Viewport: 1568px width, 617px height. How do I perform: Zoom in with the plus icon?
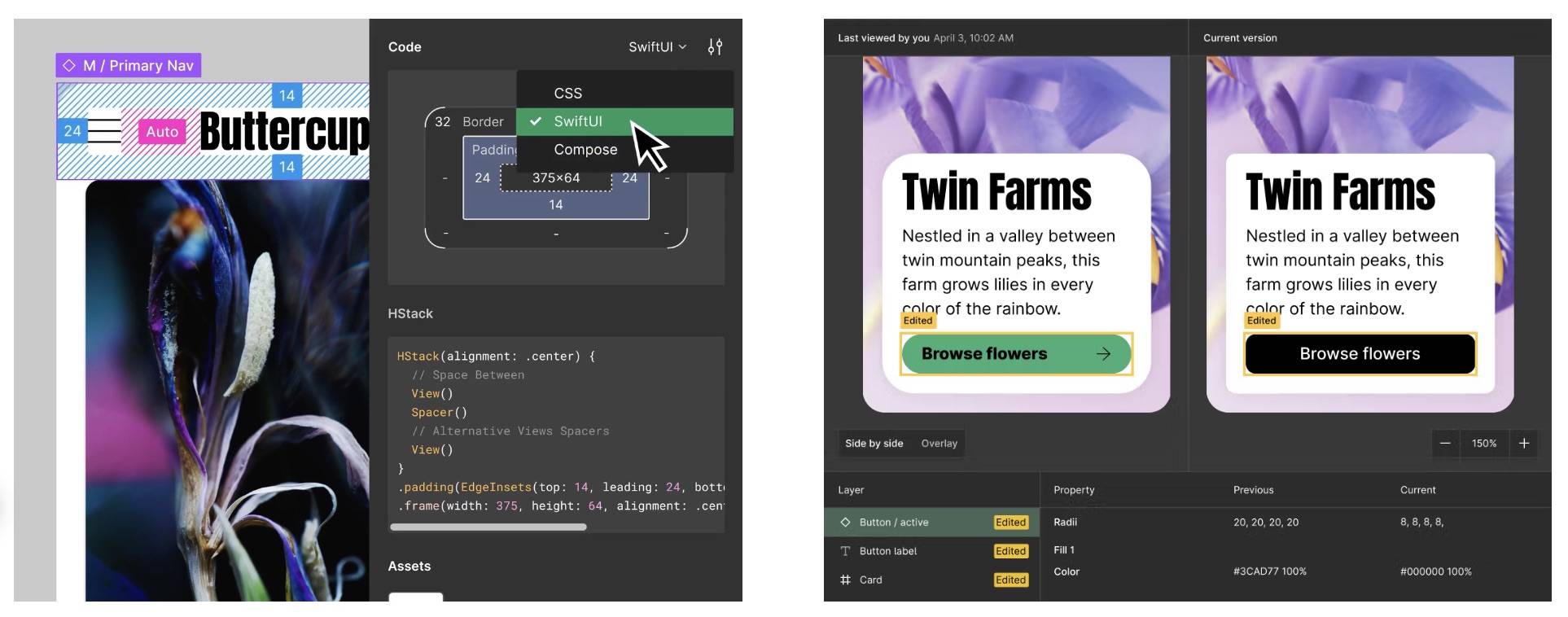coord(1524,444)
